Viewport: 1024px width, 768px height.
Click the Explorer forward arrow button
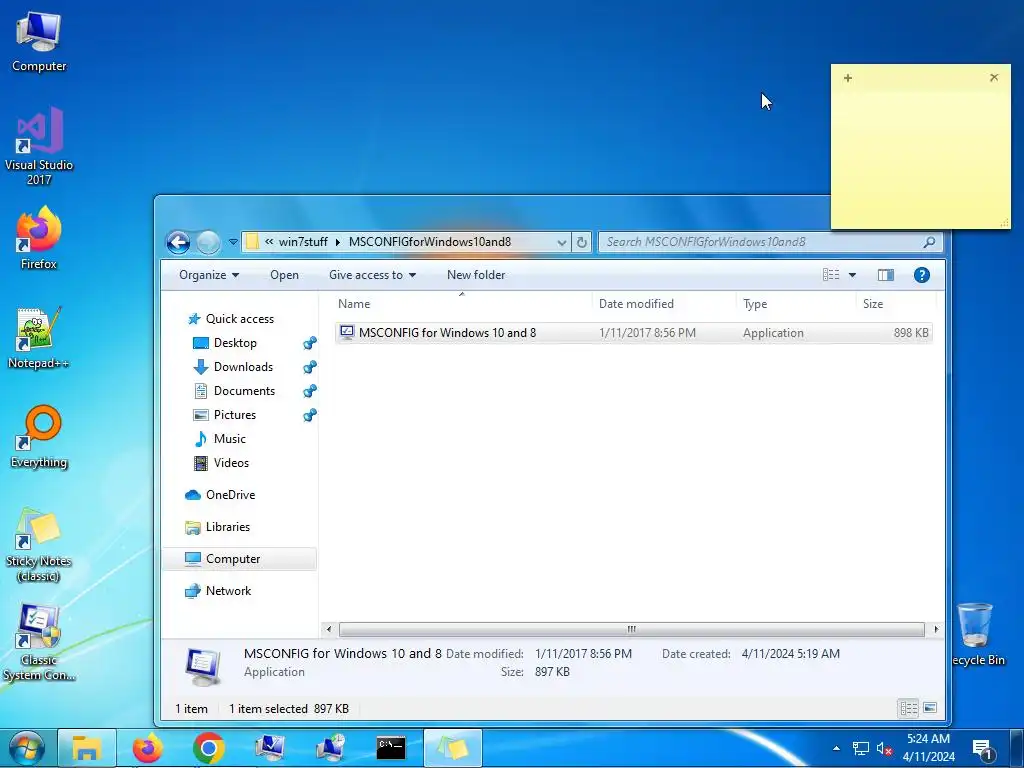pyautogui.click(x=208, y=242)
